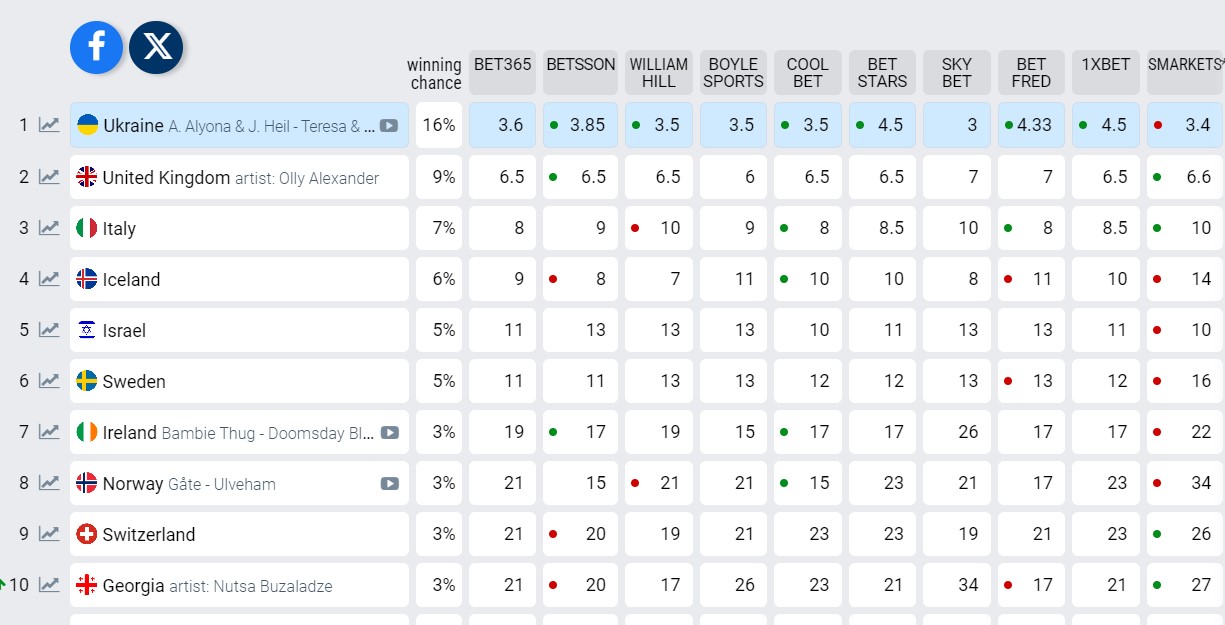Open the Iceland entry row
The image size is (1225, 625).
point(239,279)
